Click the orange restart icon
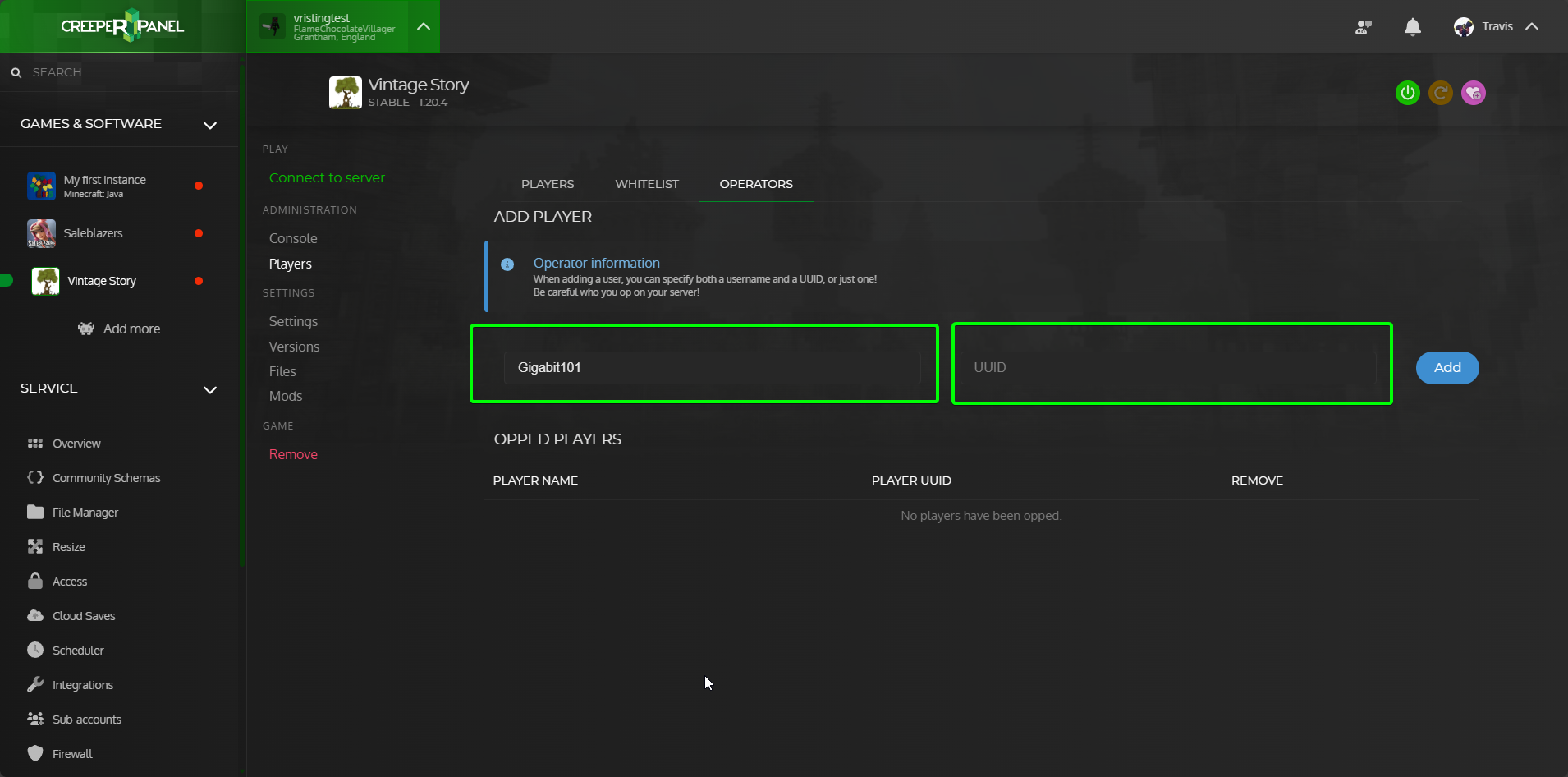The image size is (1568, 777). pos(1441,93)
